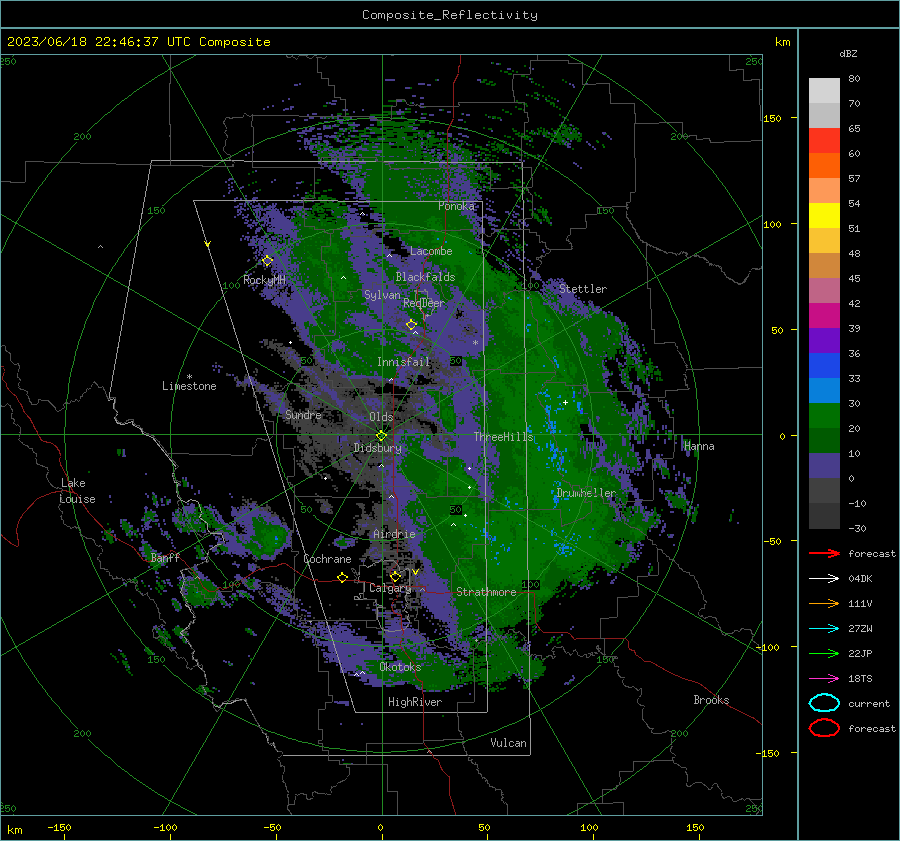Screen dimensions: 900x841
Task: Click the Brooks label on the map
Action: click(711, 700)
